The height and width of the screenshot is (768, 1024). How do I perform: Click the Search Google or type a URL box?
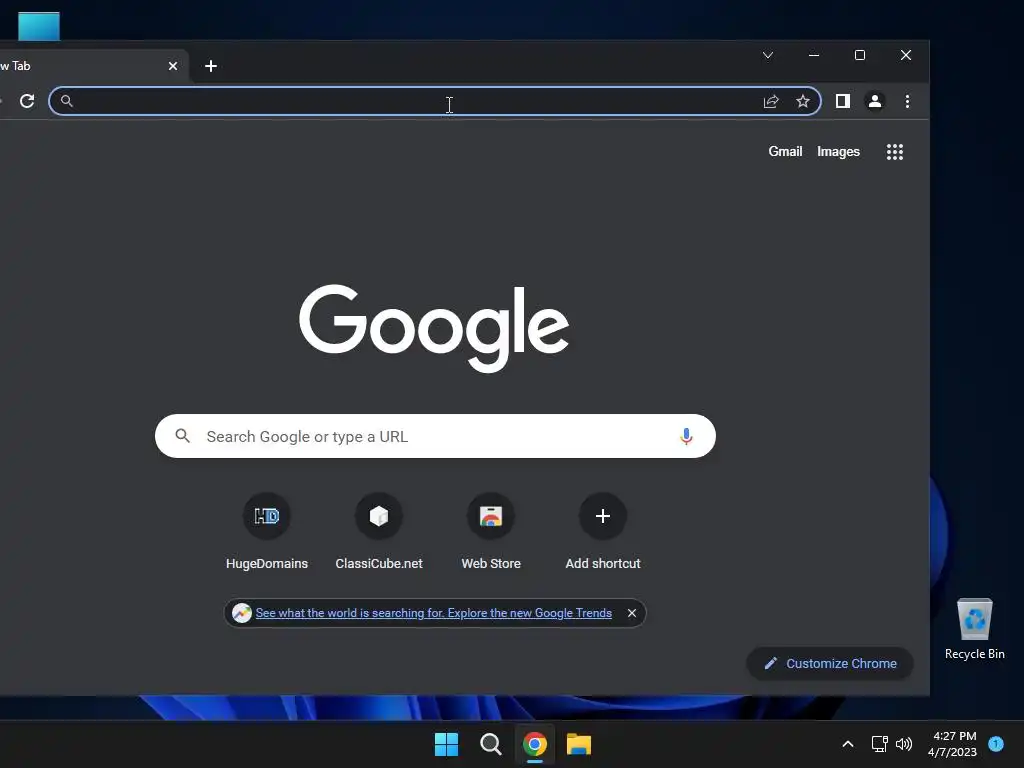(x=435, y=436)
